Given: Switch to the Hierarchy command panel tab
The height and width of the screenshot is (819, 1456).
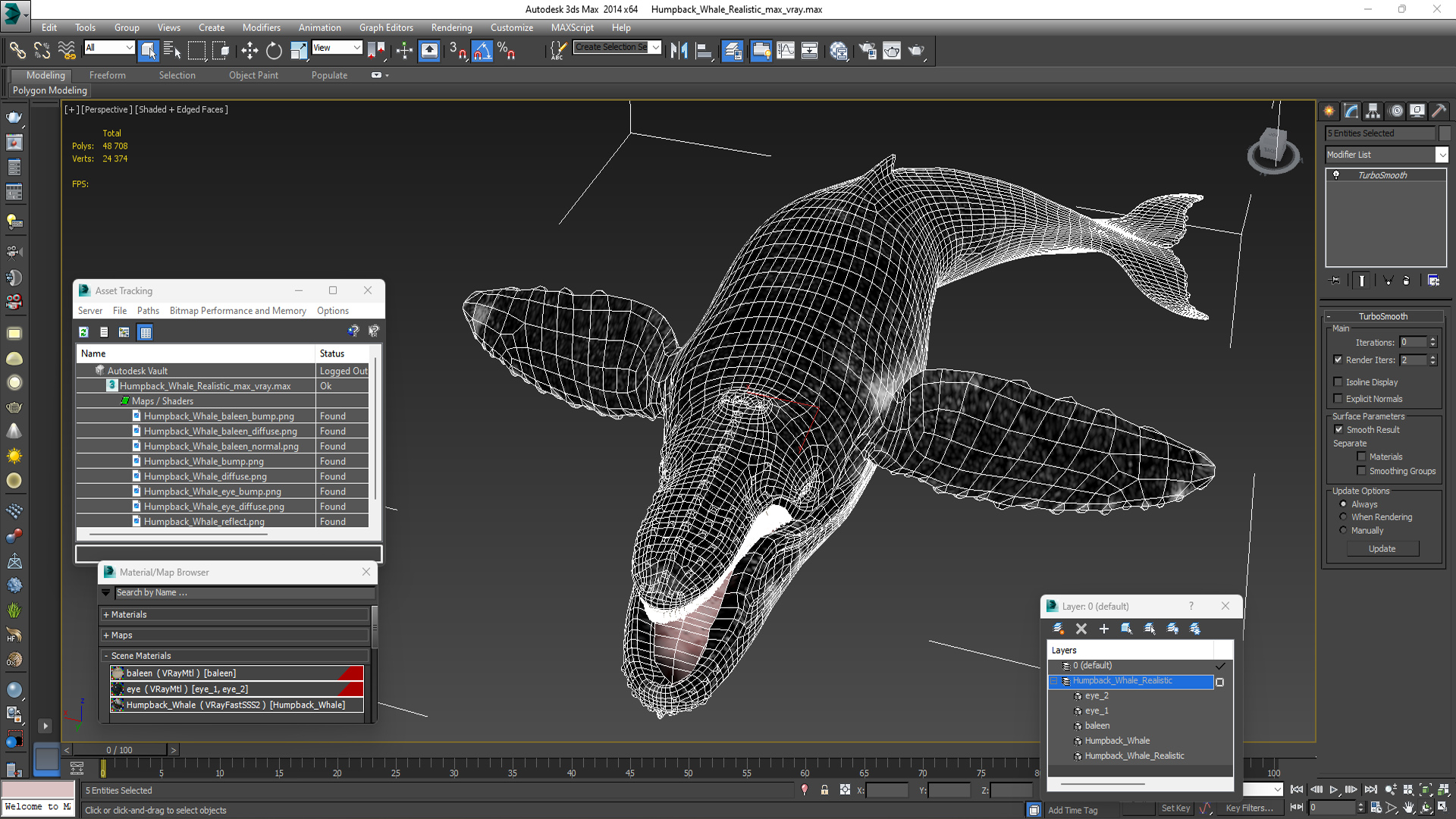Looking at the screenshot, I should 1373,111.
